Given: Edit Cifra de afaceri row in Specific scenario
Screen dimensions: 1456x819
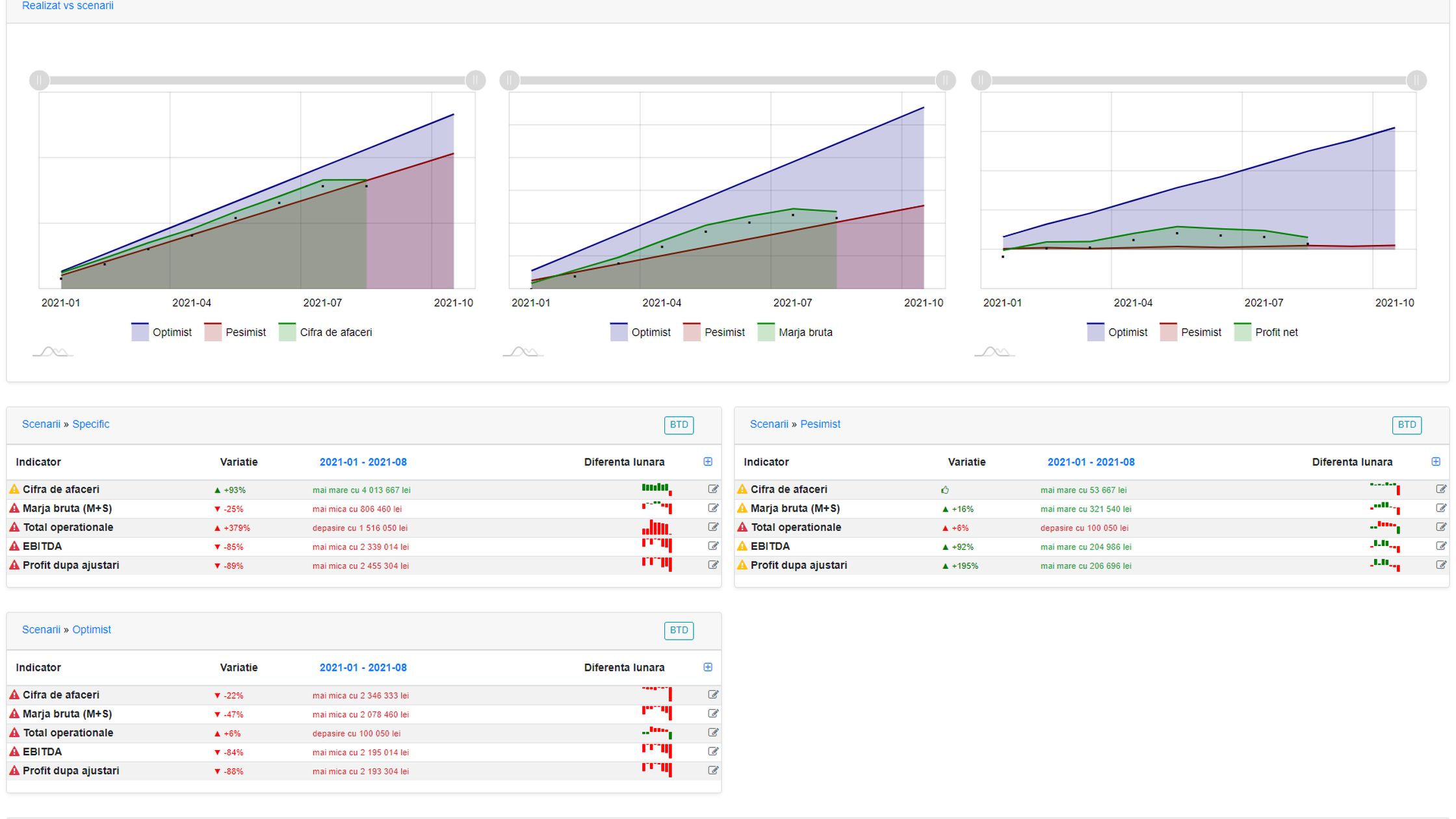Looking at the screenshot, I should [x=713, y=489].
